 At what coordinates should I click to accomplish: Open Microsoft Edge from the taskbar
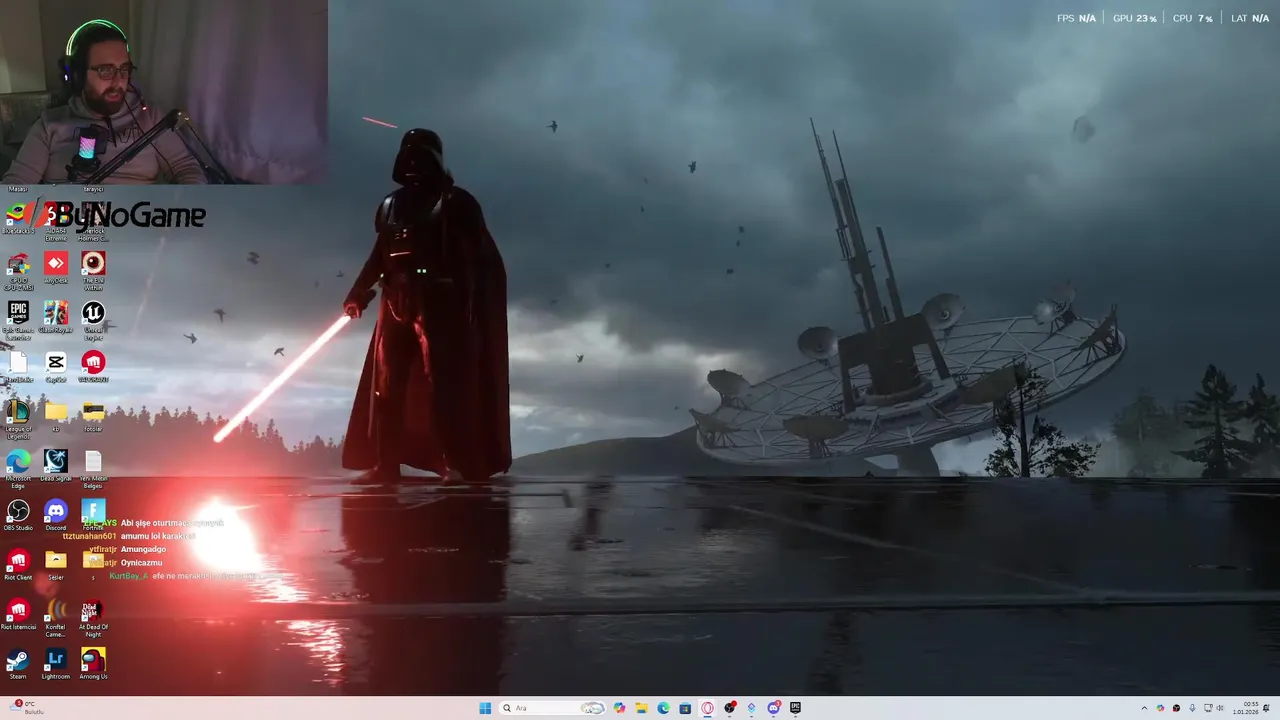tap(663, 708)
